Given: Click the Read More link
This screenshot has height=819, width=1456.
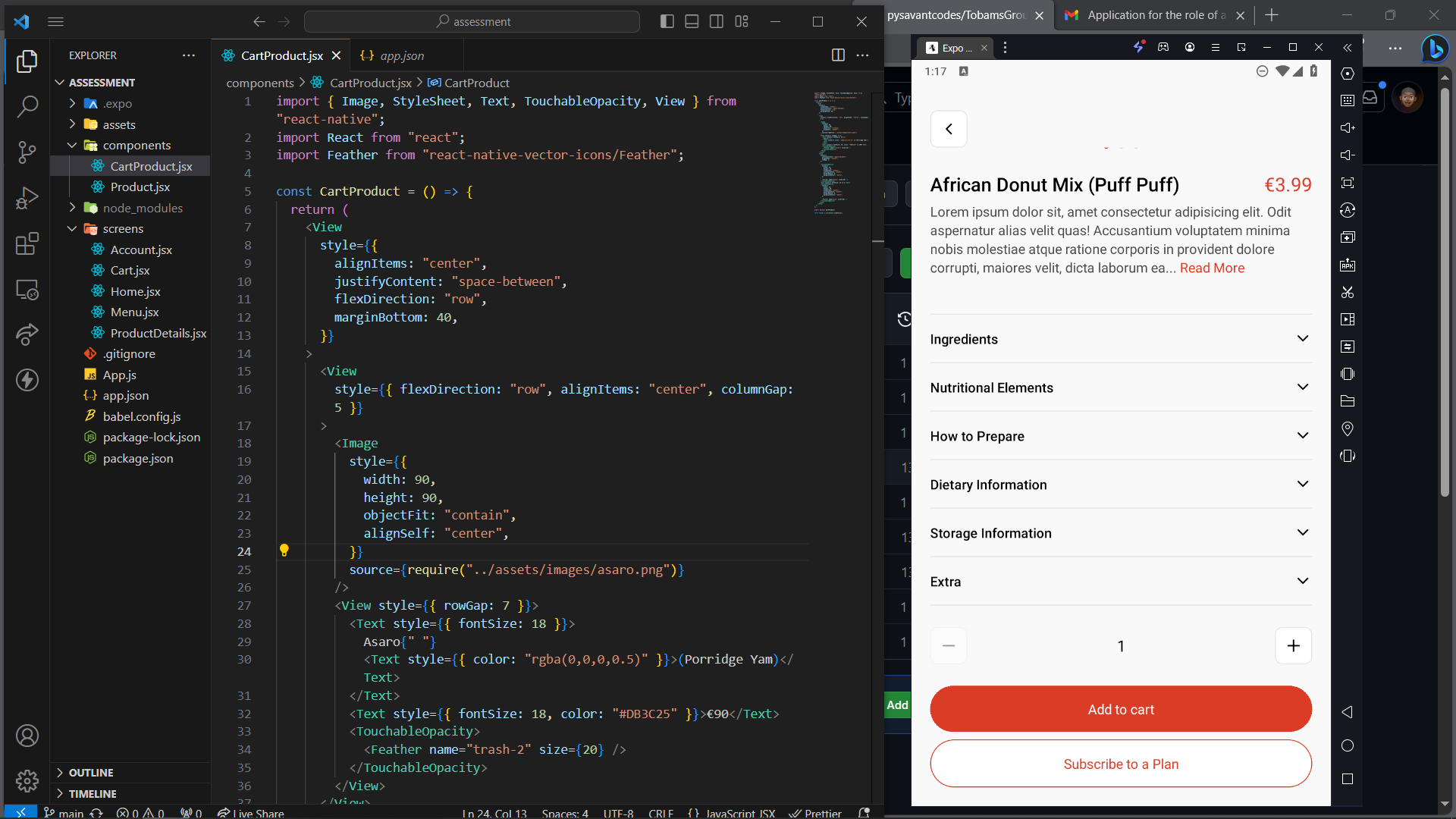Looking at the screenshot, I should pos(1211,268).
